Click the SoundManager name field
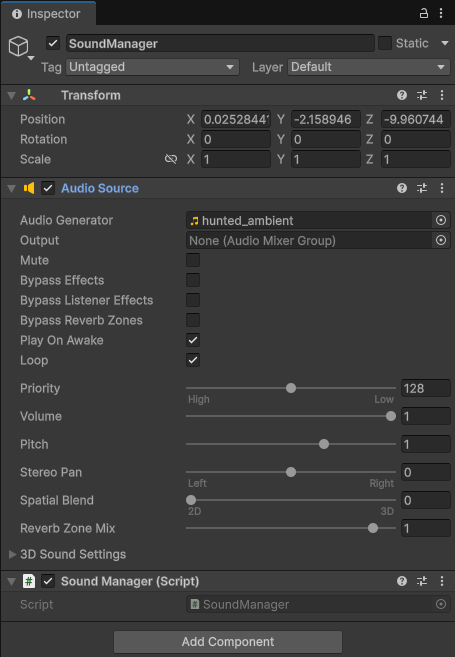Screen dimensions: 455x657 tap(220, 43)
